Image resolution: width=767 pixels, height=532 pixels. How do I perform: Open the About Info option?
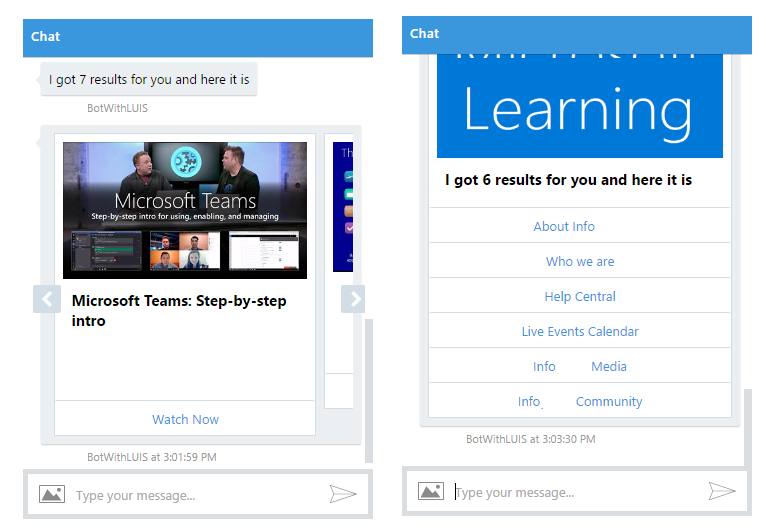580,226
